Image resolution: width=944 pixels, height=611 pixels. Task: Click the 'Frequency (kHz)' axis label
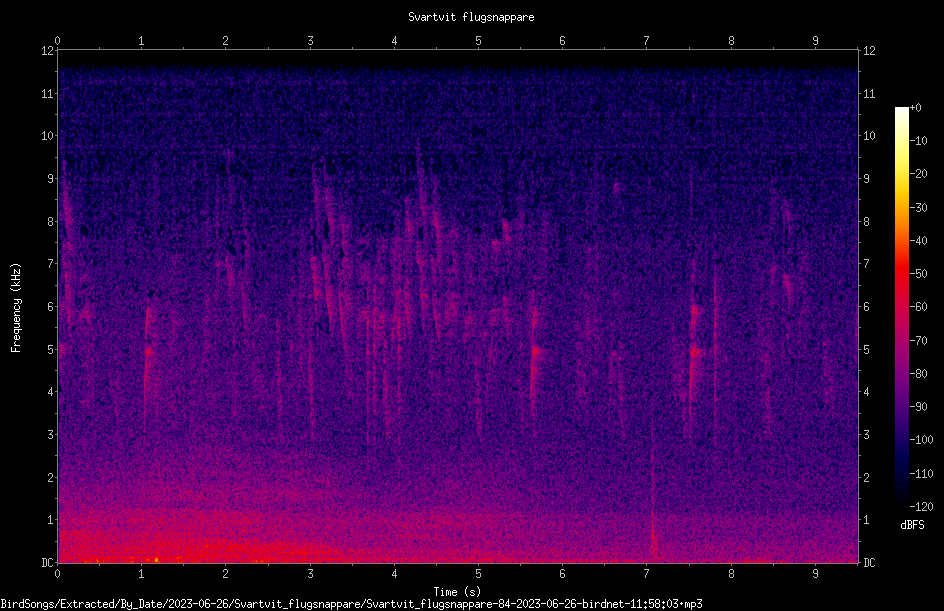point(16,308)
